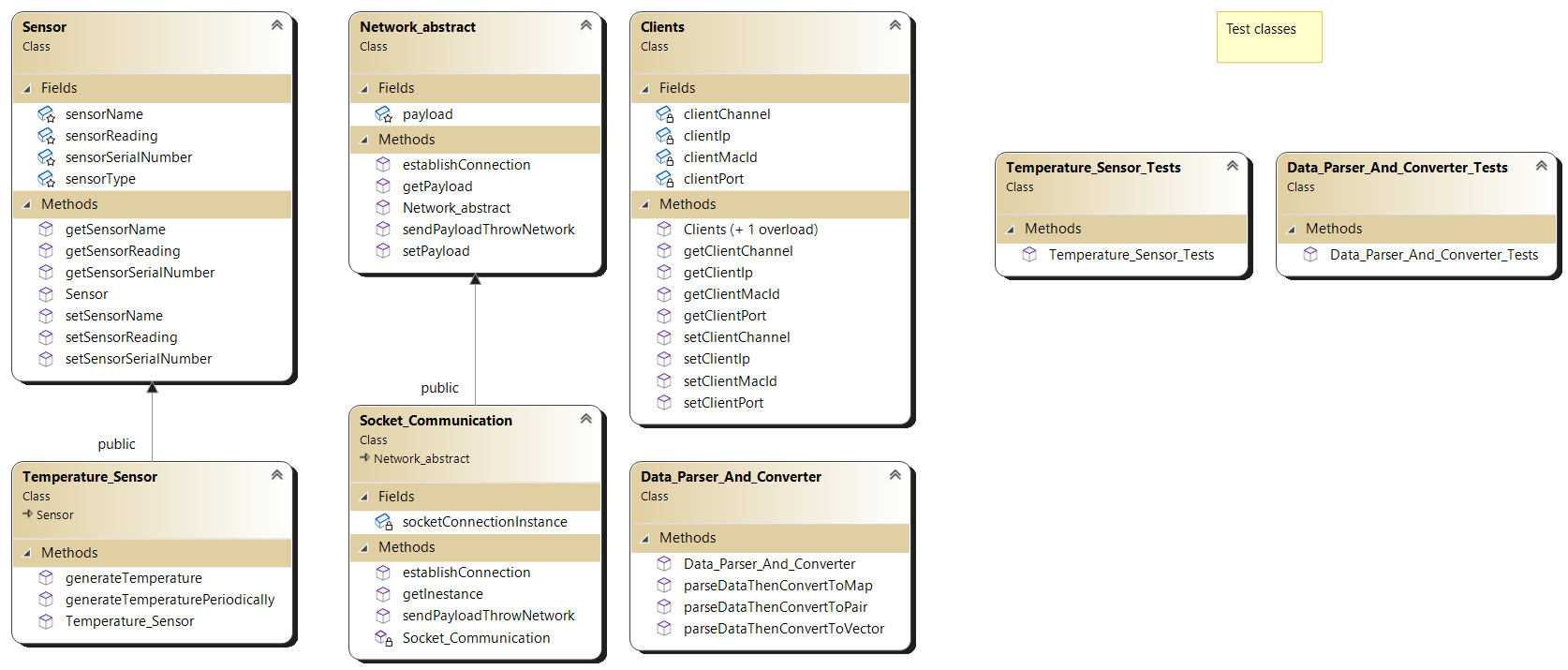Image resolution: width=1568 pixels, height=670 pixels.
Task: Select sendPayloadThrowNetwork in Socket_Communication
Action: (x=488, y=616)
